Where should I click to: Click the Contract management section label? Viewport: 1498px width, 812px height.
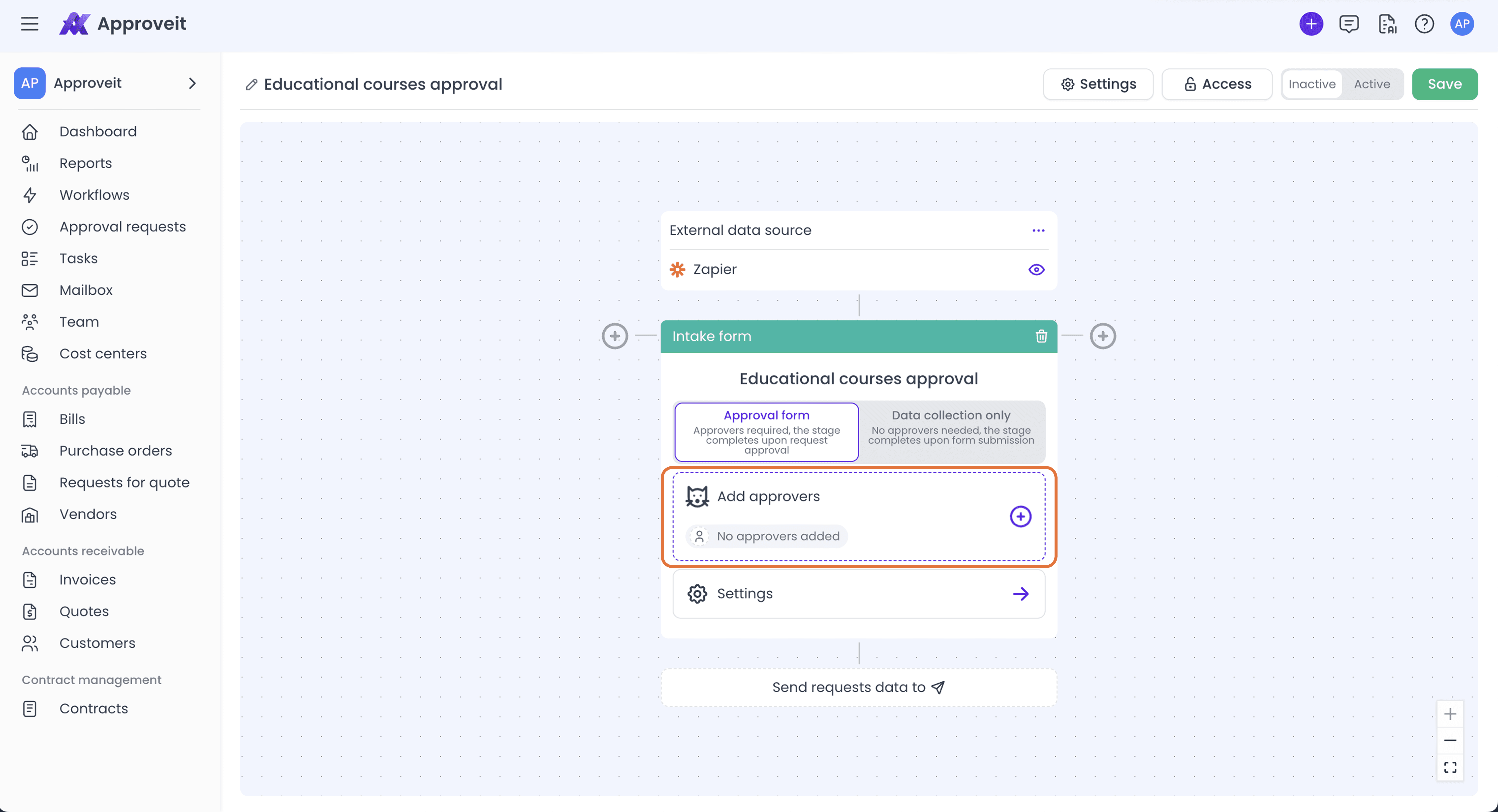click(x=91, y=680)
